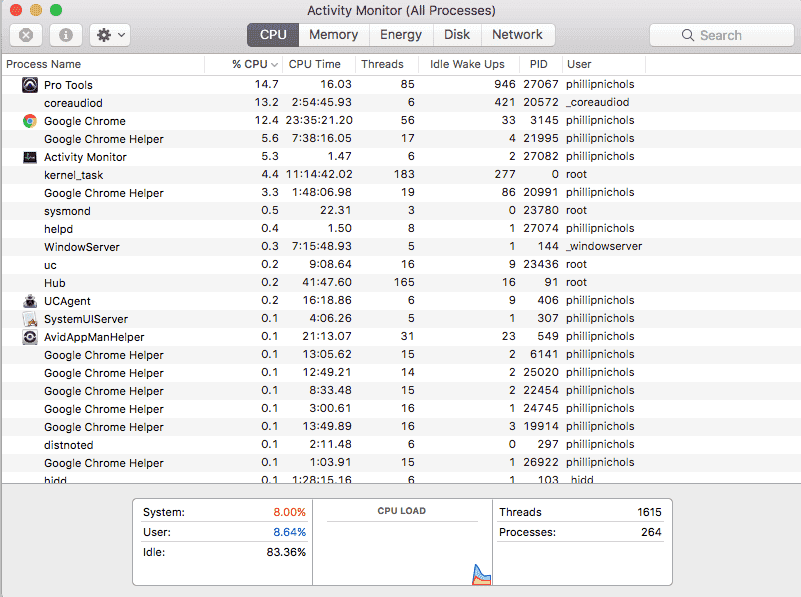Viewport: 801px width, 597px height.
Task: Sort by User column header
Action: [x=604, y=64]
